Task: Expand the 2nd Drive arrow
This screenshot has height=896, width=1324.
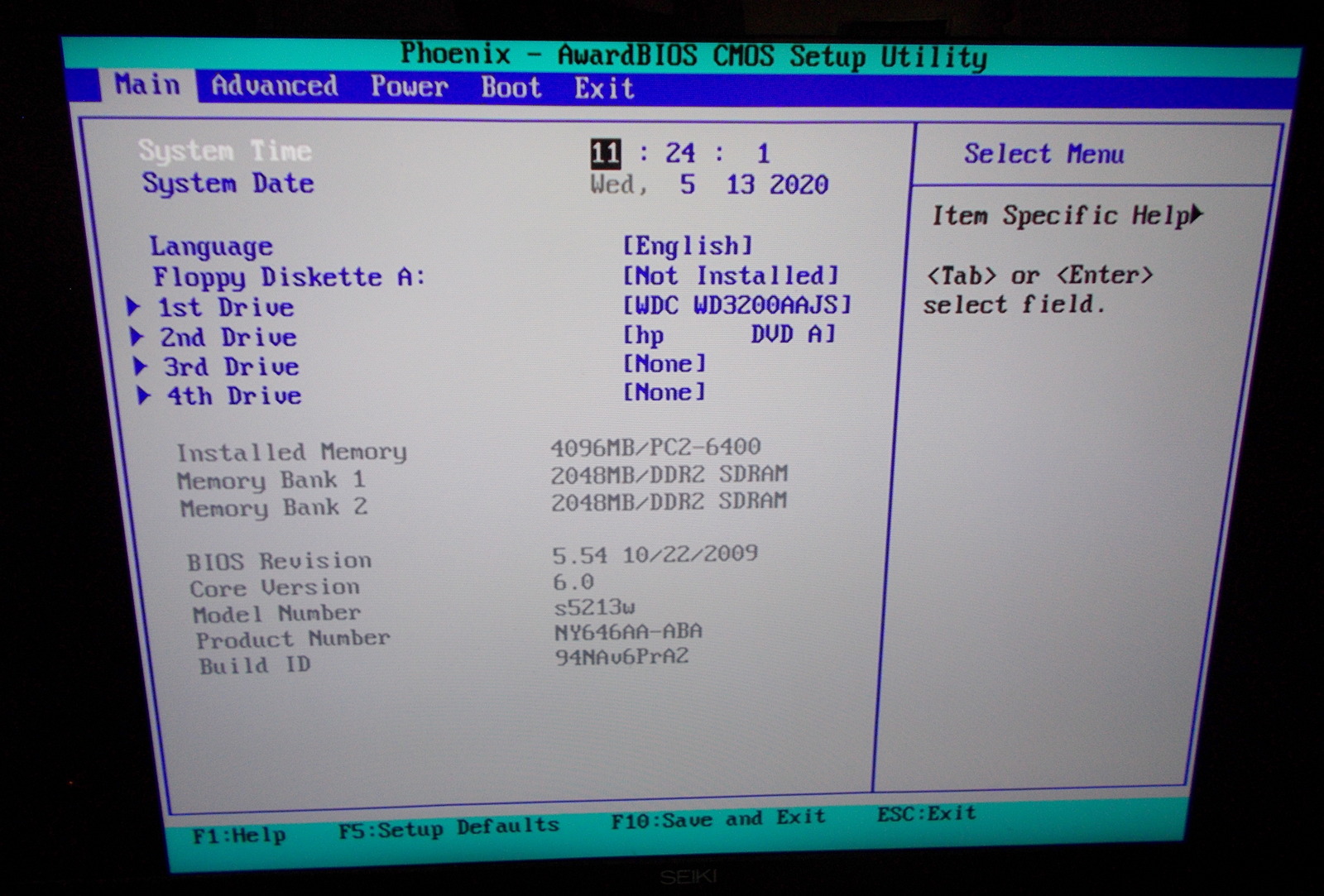Action: (137, 337)
